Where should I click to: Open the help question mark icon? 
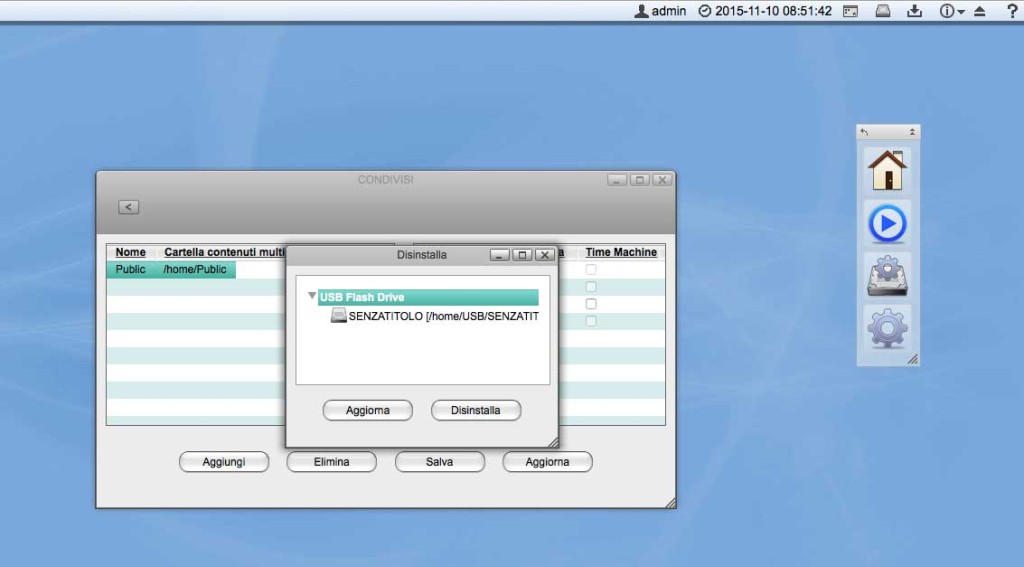[x=1012, y=11]
